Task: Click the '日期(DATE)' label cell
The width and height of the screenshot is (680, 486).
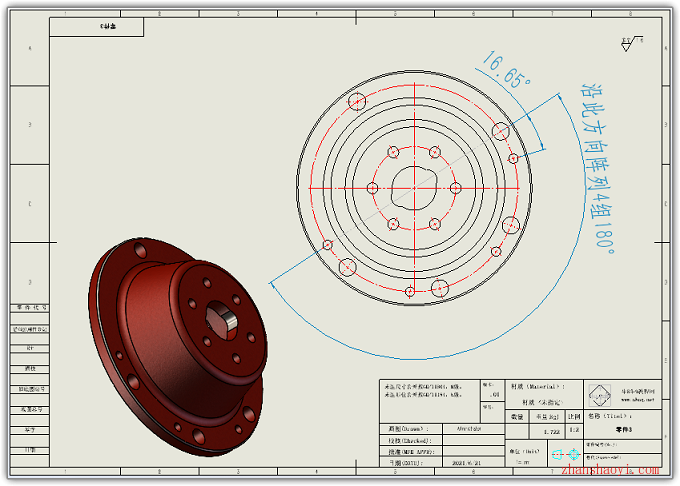Action: 411,463
